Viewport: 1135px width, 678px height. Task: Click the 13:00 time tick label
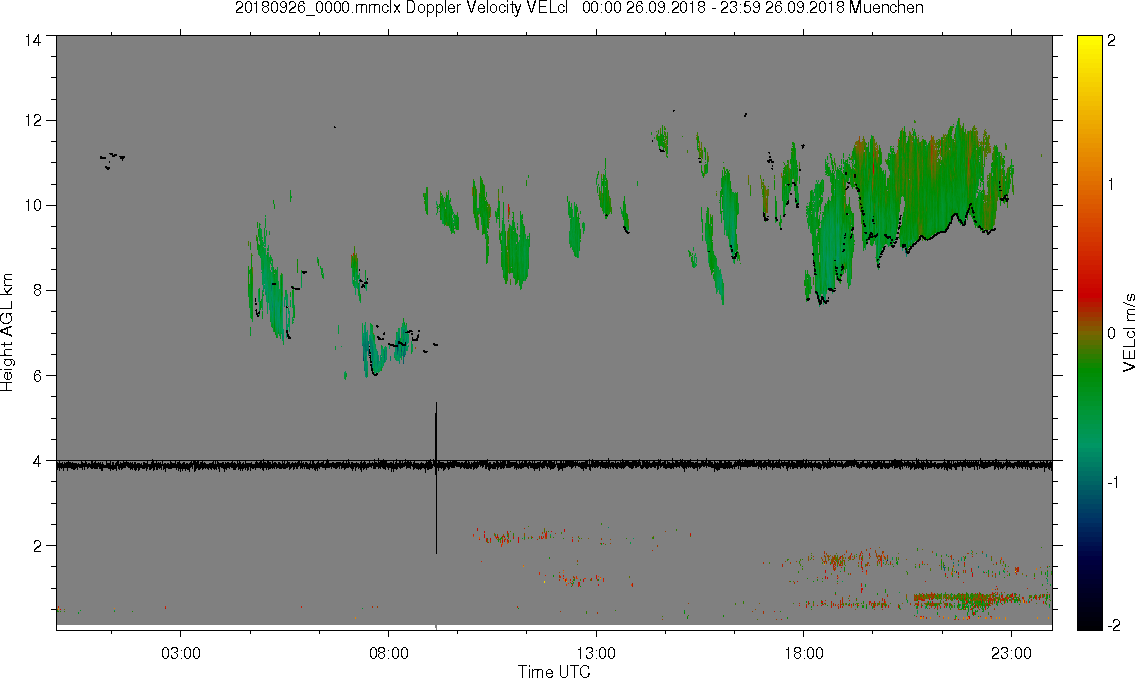coord(596,653)
